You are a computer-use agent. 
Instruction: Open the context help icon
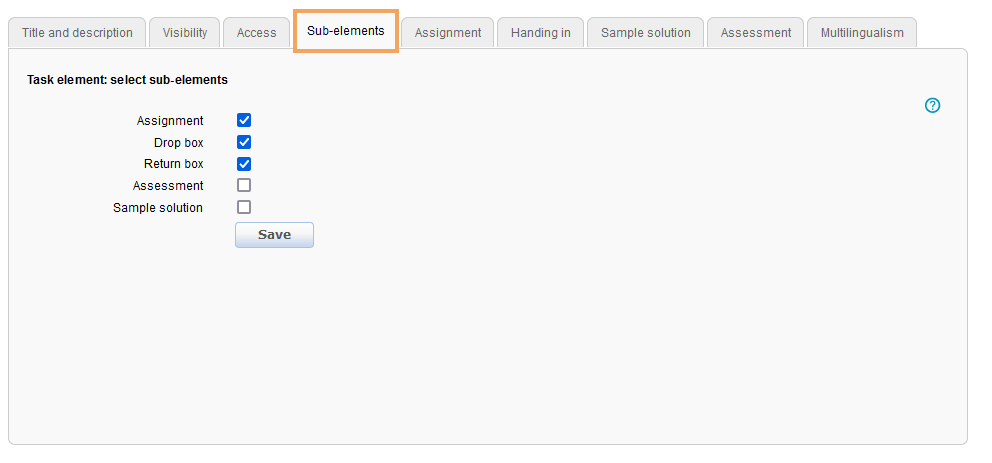coord(933,105)
